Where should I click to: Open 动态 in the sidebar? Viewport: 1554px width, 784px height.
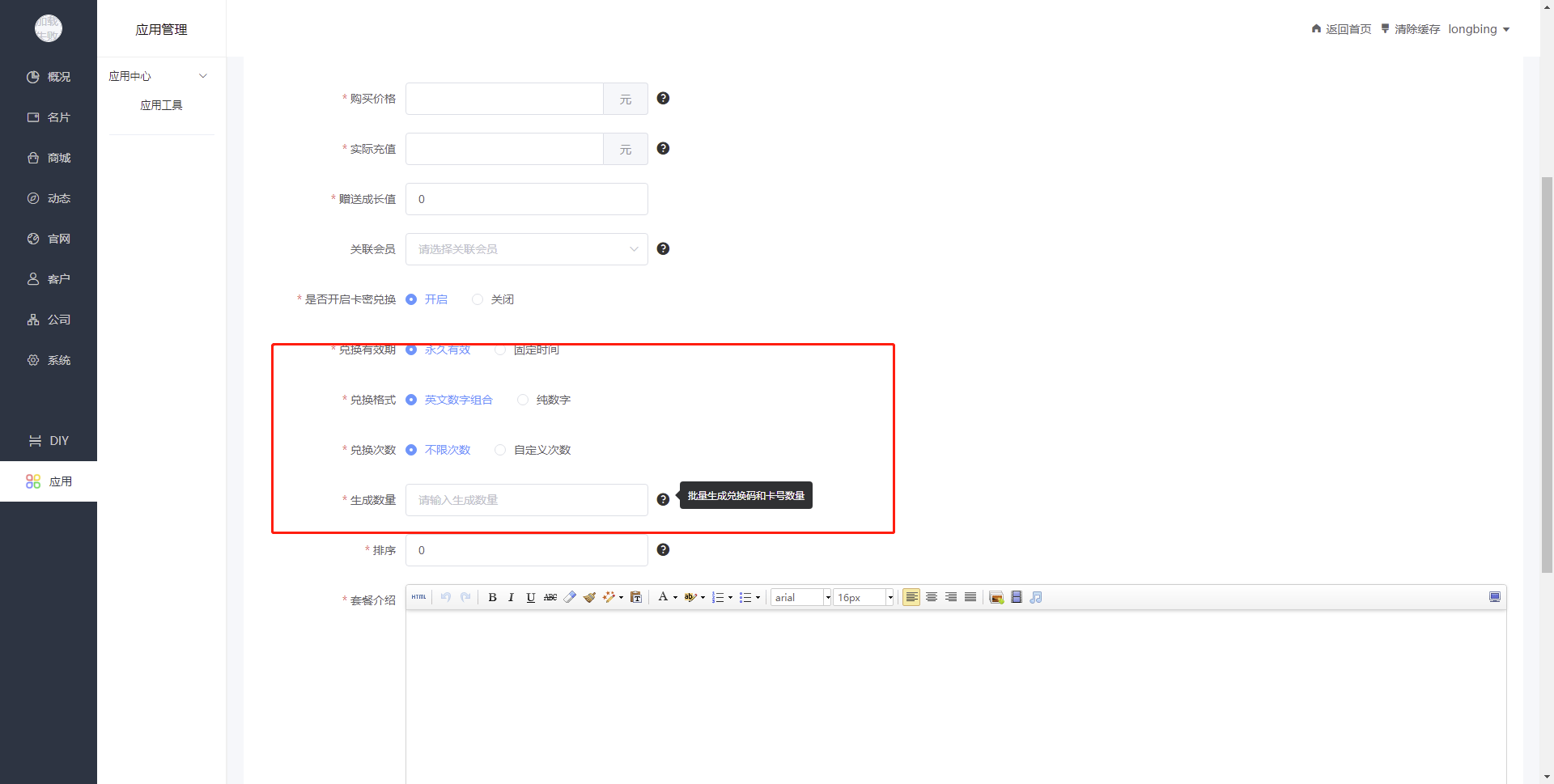[49, 198]
